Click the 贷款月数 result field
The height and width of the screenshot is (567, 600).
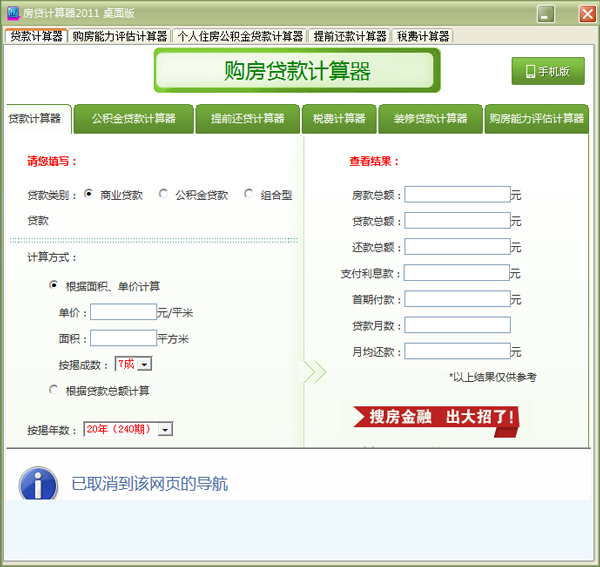(x=457, y=325)
